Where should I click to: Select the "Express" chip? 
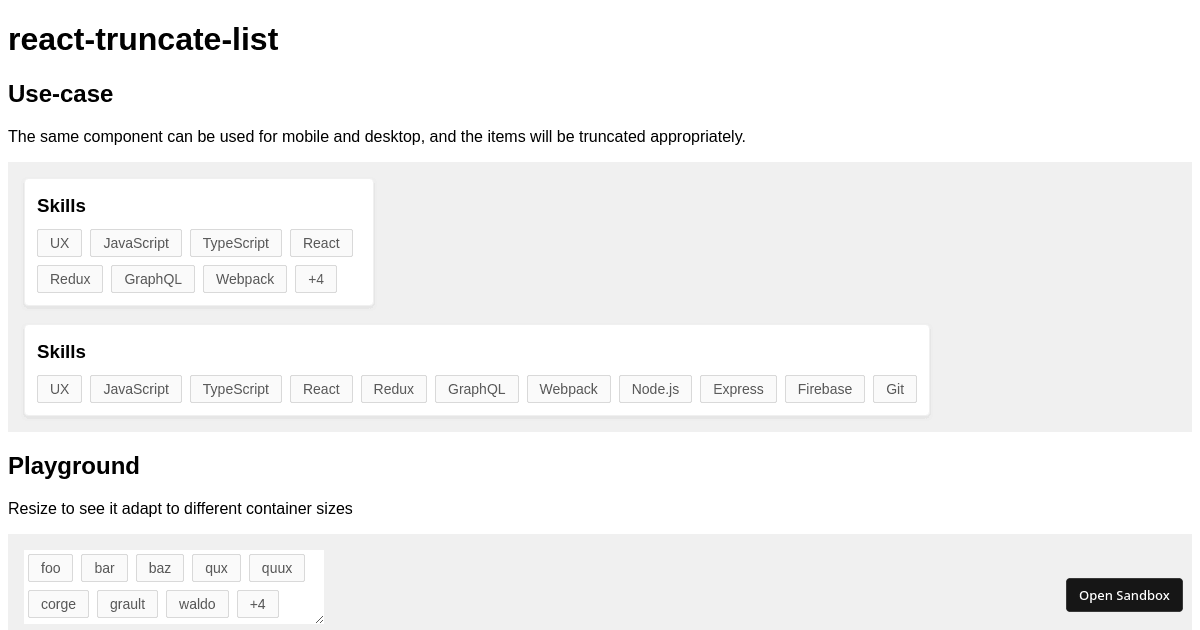(738, 389)
